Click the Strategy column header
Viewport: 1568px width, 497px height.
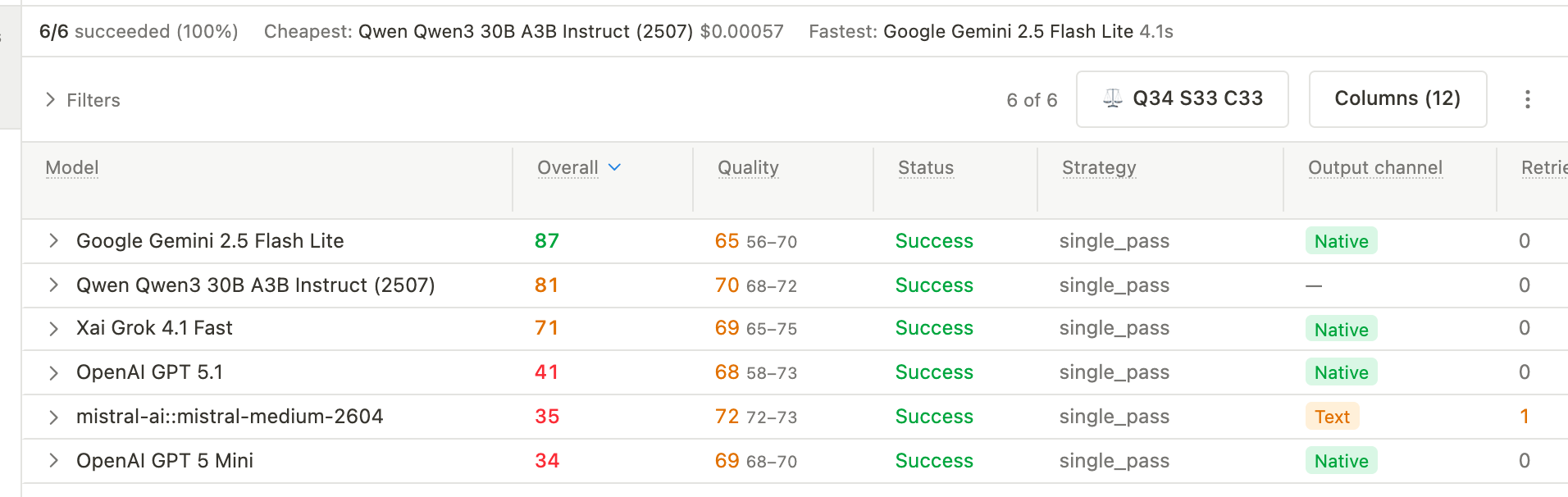pos(1099,167)
